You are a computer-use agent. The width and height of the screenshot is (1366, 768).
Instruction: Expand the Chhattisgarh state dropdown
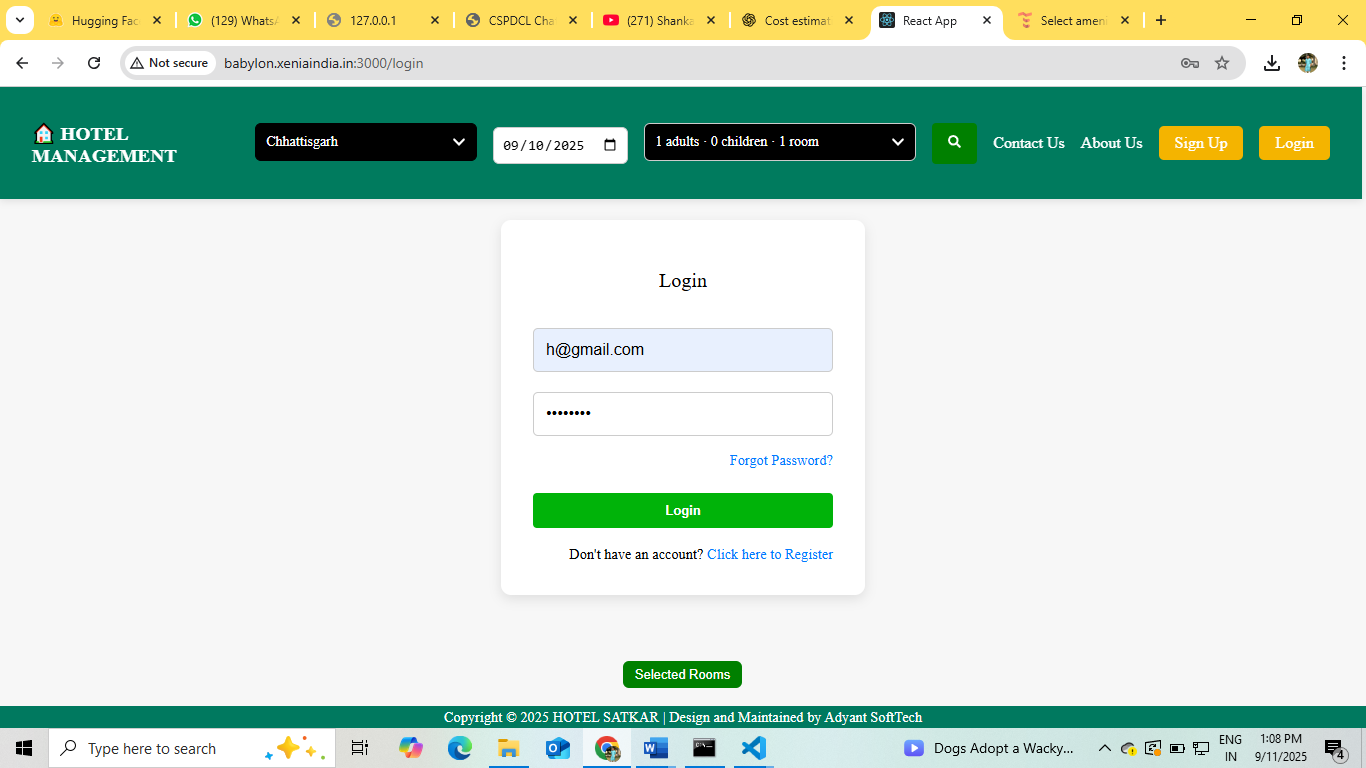point(366,142)
